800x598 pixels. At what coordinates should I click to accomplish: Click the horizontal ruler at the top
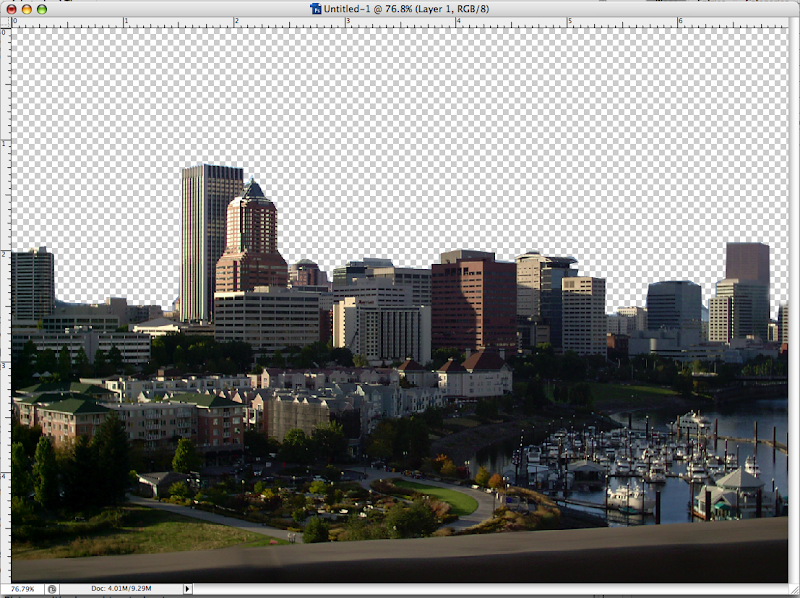pos(400,21)
